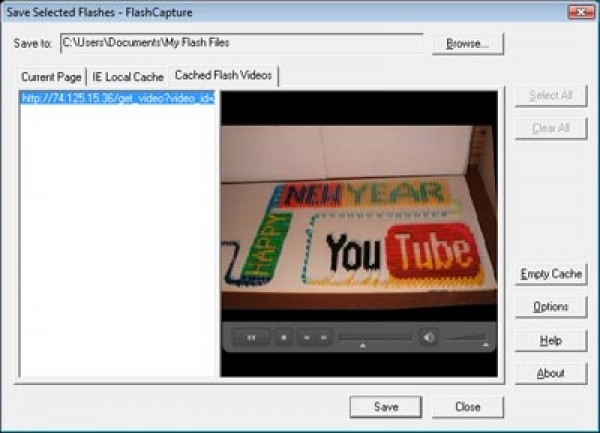Stop the video preview

(x=284, y=338)
